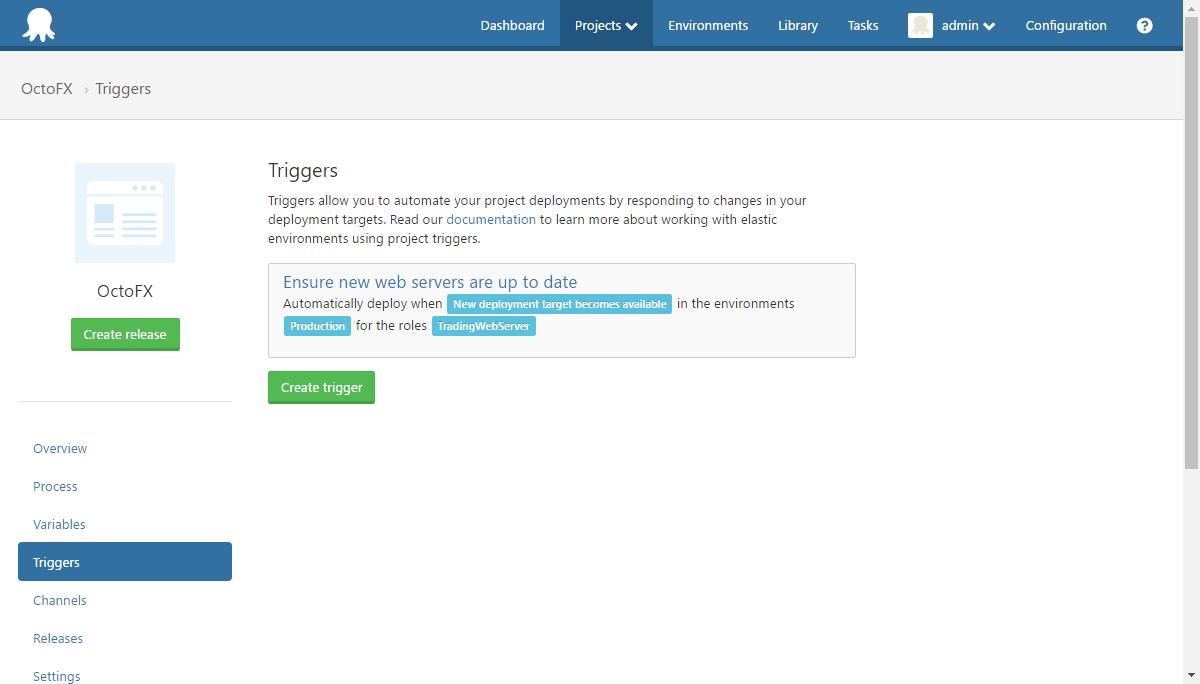The width and height of the screenshot is (1200, 684).
Task: Open Configuration from the top bar
Action: point(1066,25)
